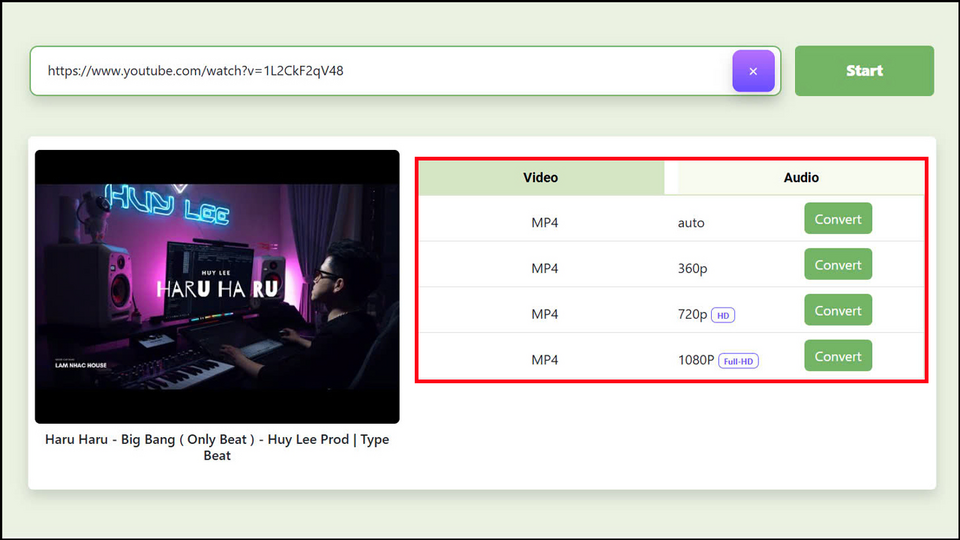Click the HD badge next to 720p
This screenshot has height=540, width=960.
click(723, 315)
